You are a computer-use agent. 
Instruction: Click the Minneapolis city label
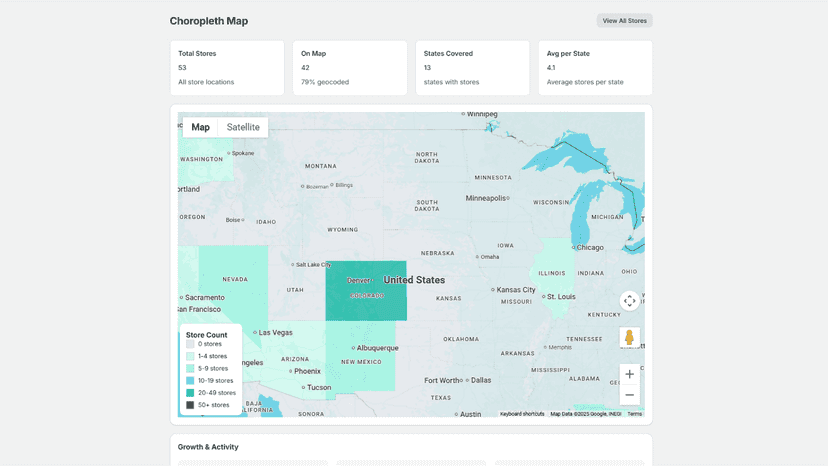[487, 198]
